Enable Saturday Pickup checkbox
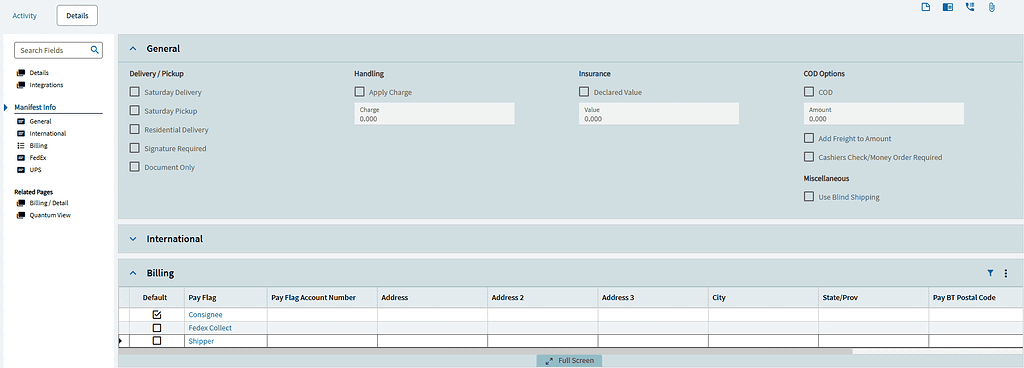Image resolution: width=1024 pixels, height=368 pixels. coord(135,110)
